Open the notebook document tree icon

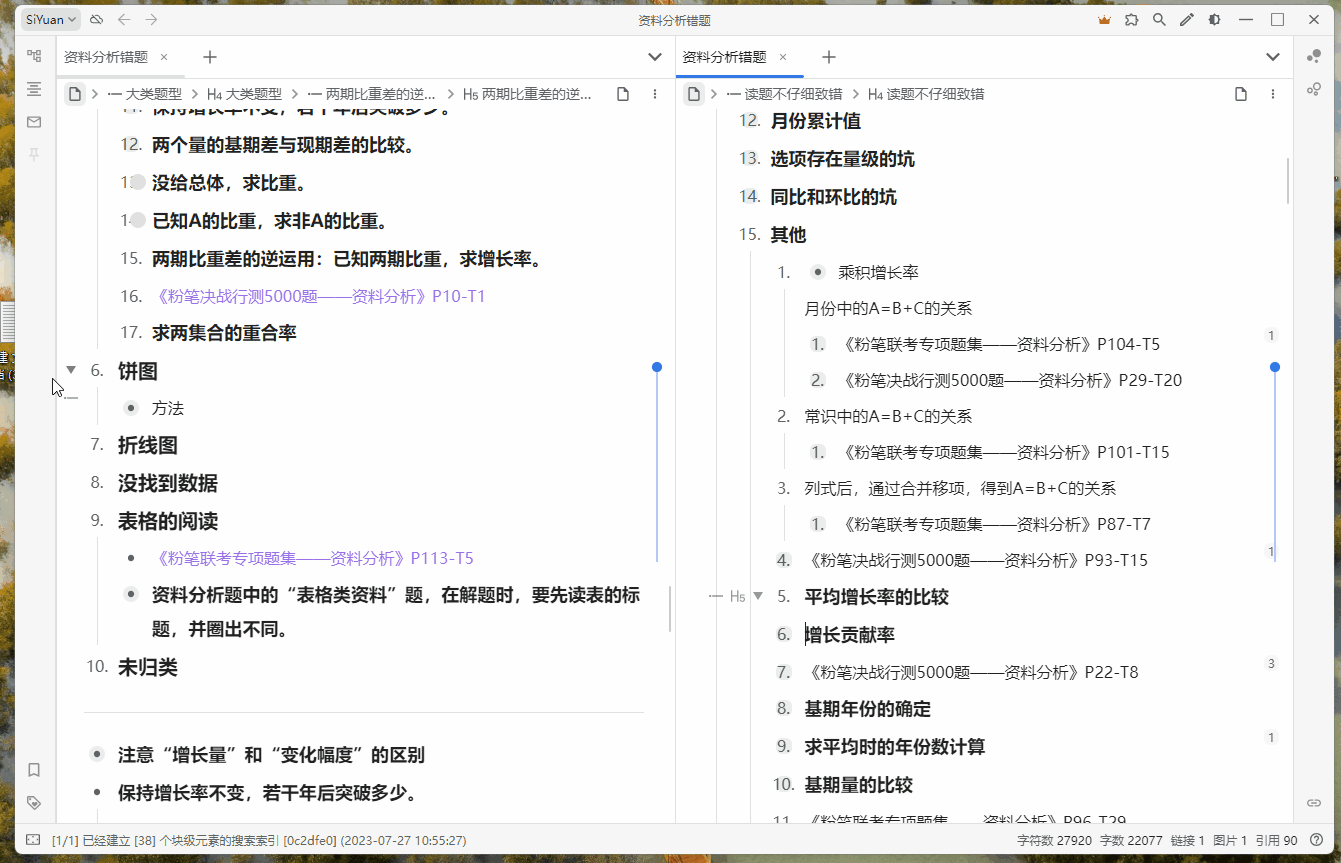(34, 56)
